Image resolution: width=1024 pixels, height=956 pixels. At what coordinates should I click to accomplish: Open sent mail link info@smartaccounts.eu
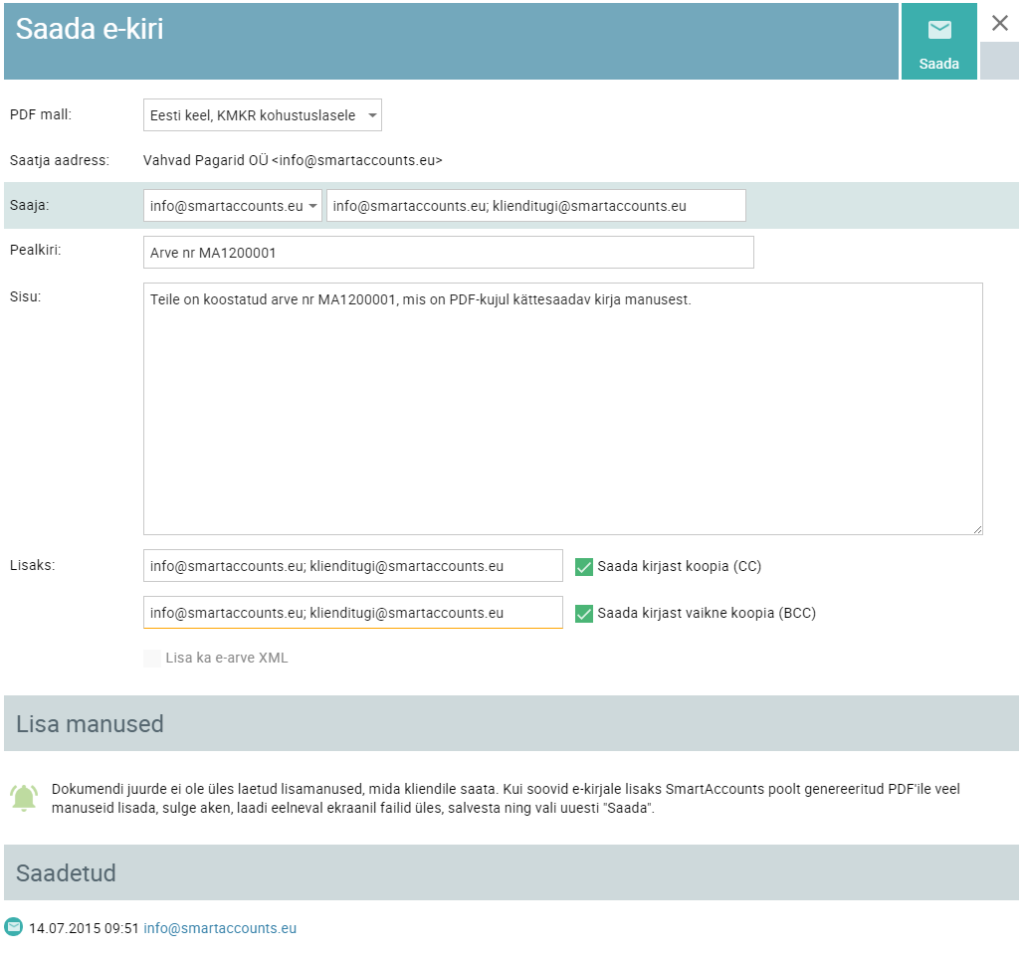(220, 928)
